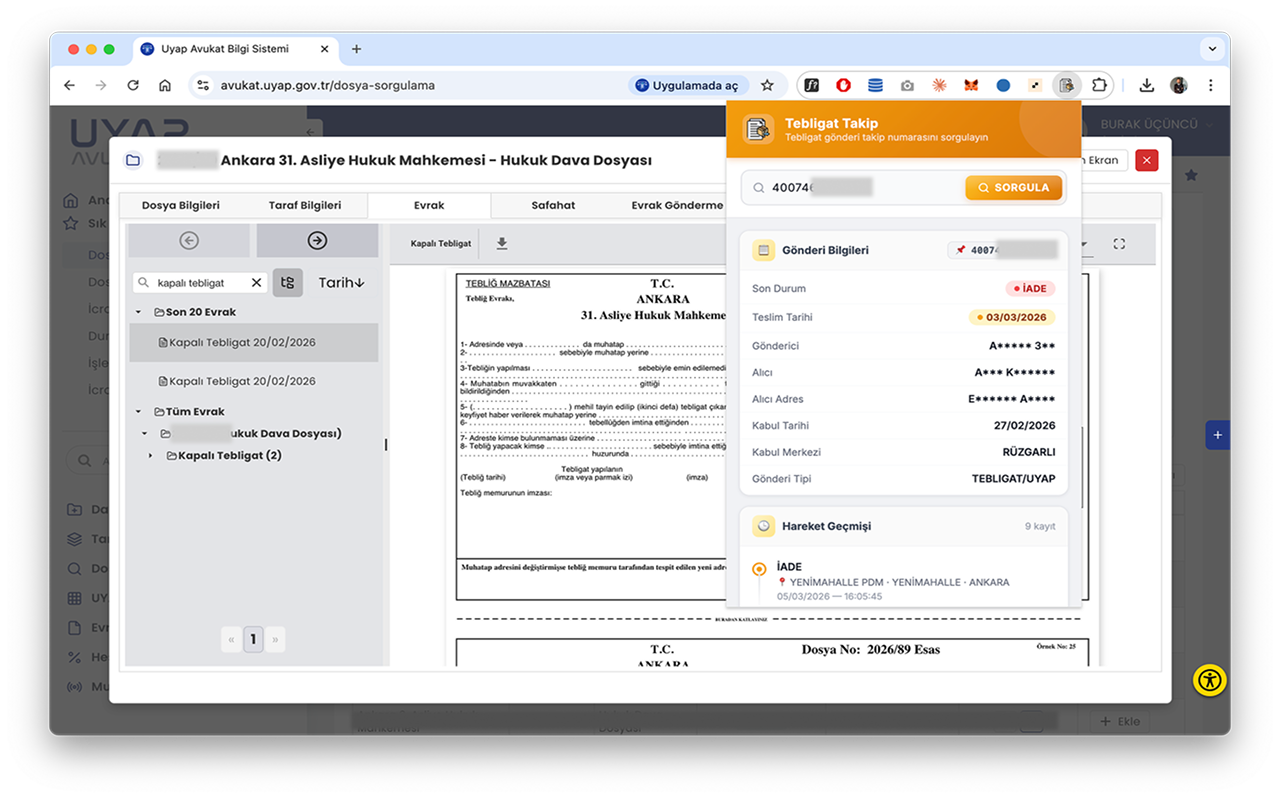Open the browser extensions puzzle icon
This screenshot has height=800, width=1280.
1099,85
